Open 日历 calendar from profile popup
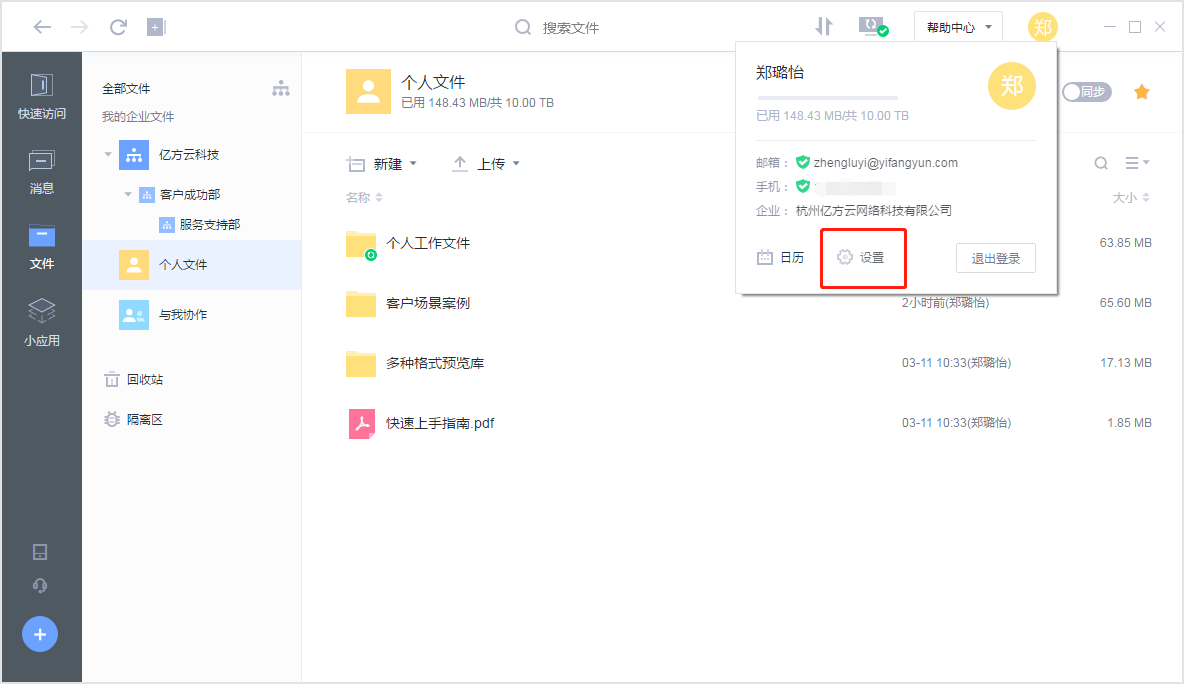The width and height of the screenshot is (1184, 684). 781,257
